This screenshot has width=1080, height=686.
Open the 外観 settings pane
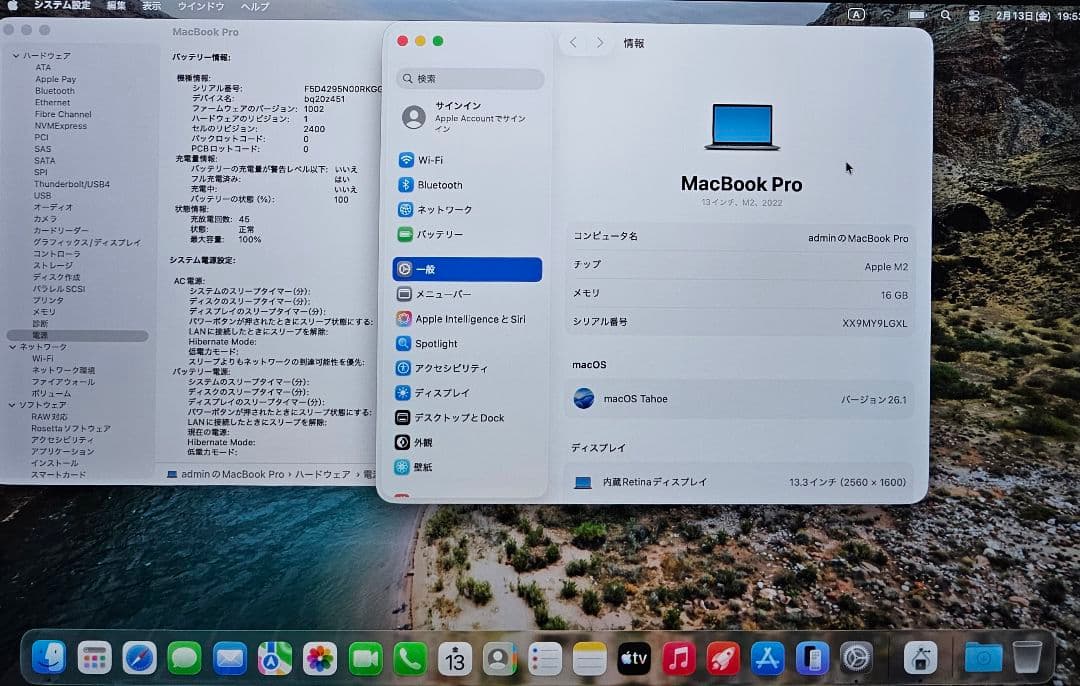click(x=425, y=442)
